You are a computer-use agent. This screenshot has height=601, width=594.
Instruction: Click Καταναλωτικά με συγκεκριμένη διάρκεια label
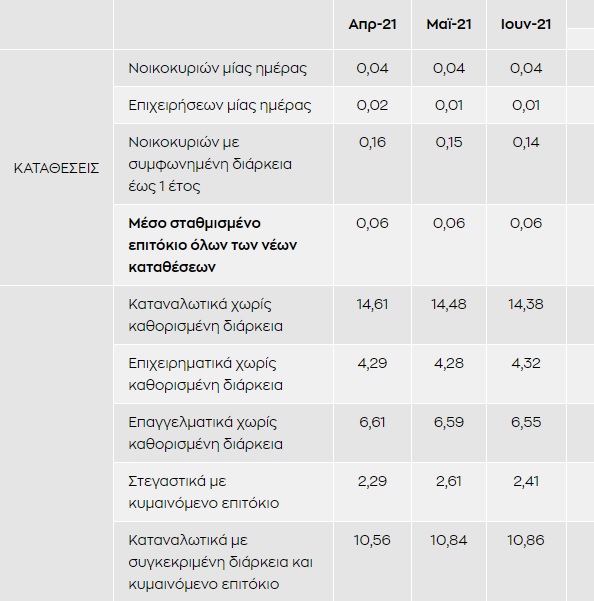tap(220, 562)
